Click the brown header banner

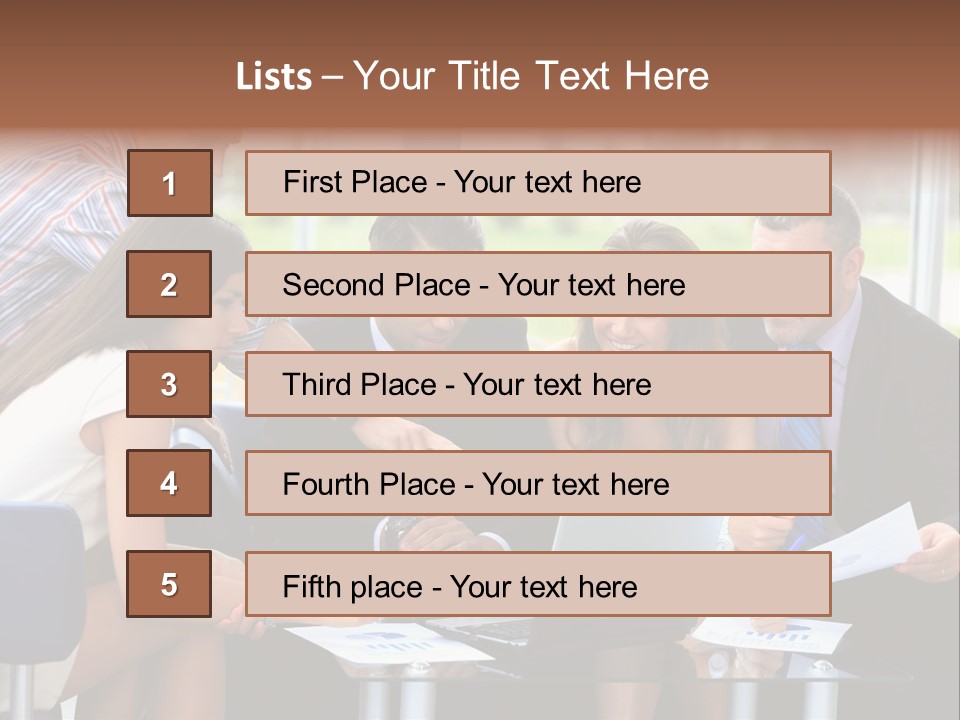coord(480,64)
